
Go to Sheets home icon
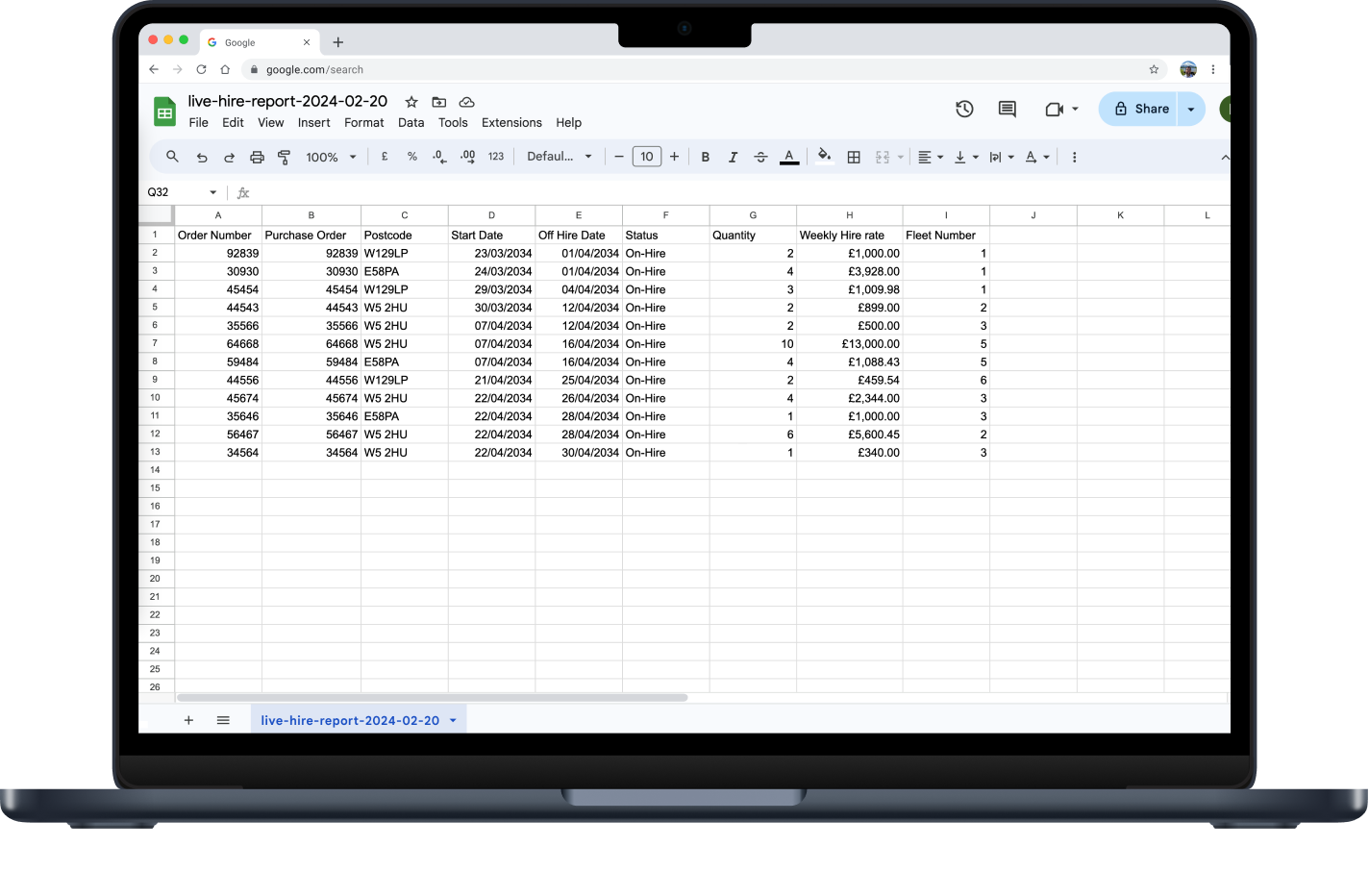[x=165, y=112]
